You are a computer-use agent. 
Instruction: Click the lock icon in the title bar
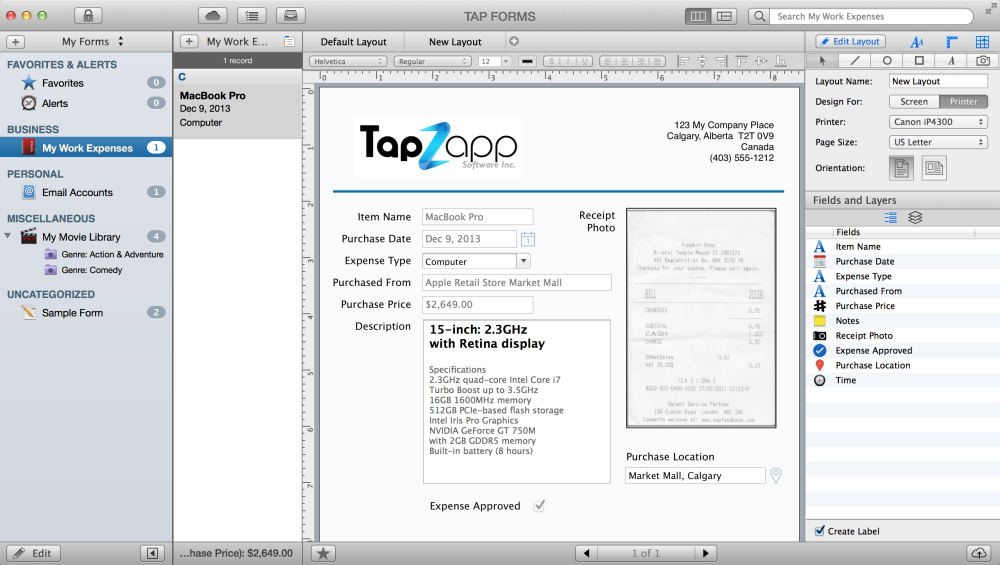pos(88,15)
